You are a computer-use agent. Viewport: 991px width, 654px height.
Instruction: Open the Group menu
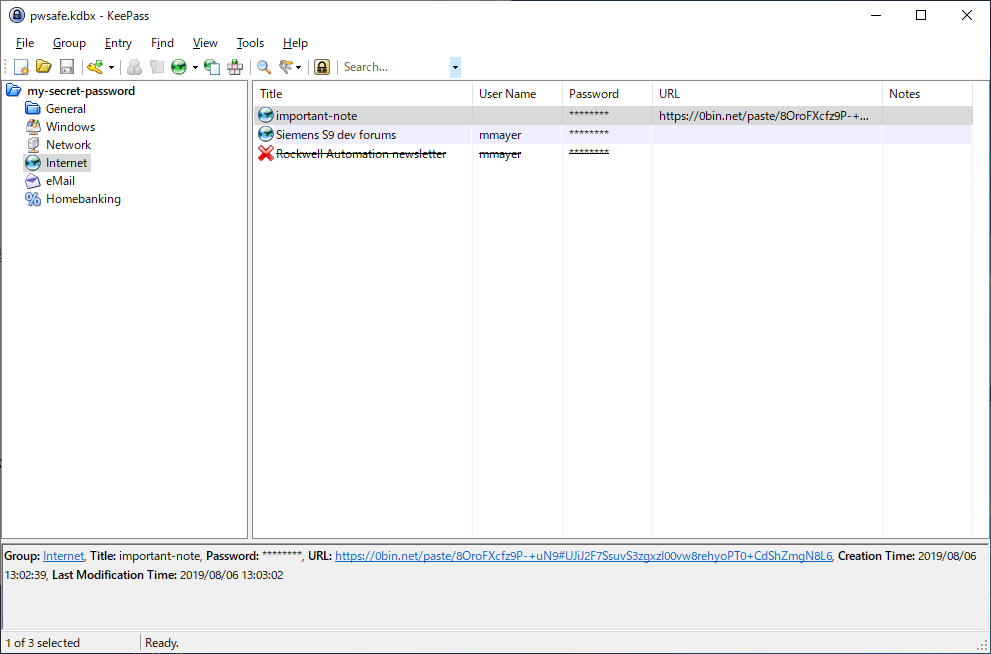69,43
